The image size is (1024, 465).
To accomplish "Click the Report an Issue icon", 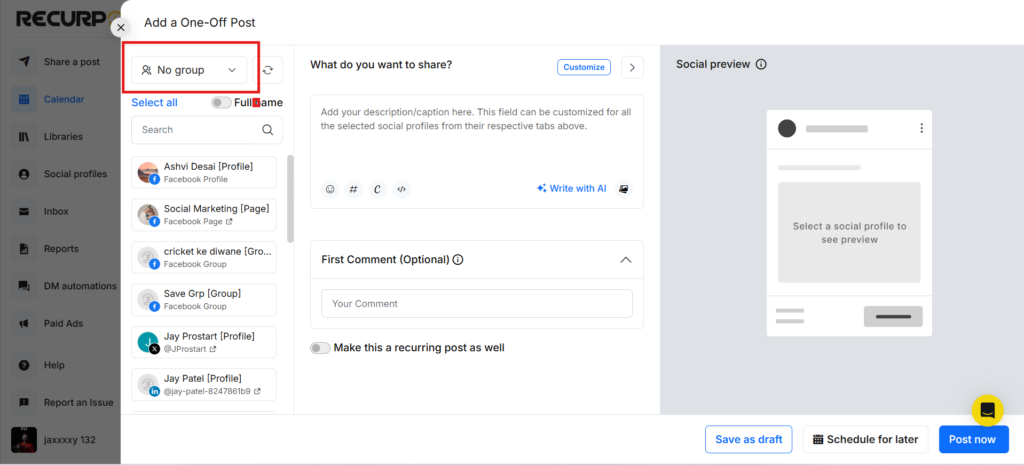I will pos(24,402).
